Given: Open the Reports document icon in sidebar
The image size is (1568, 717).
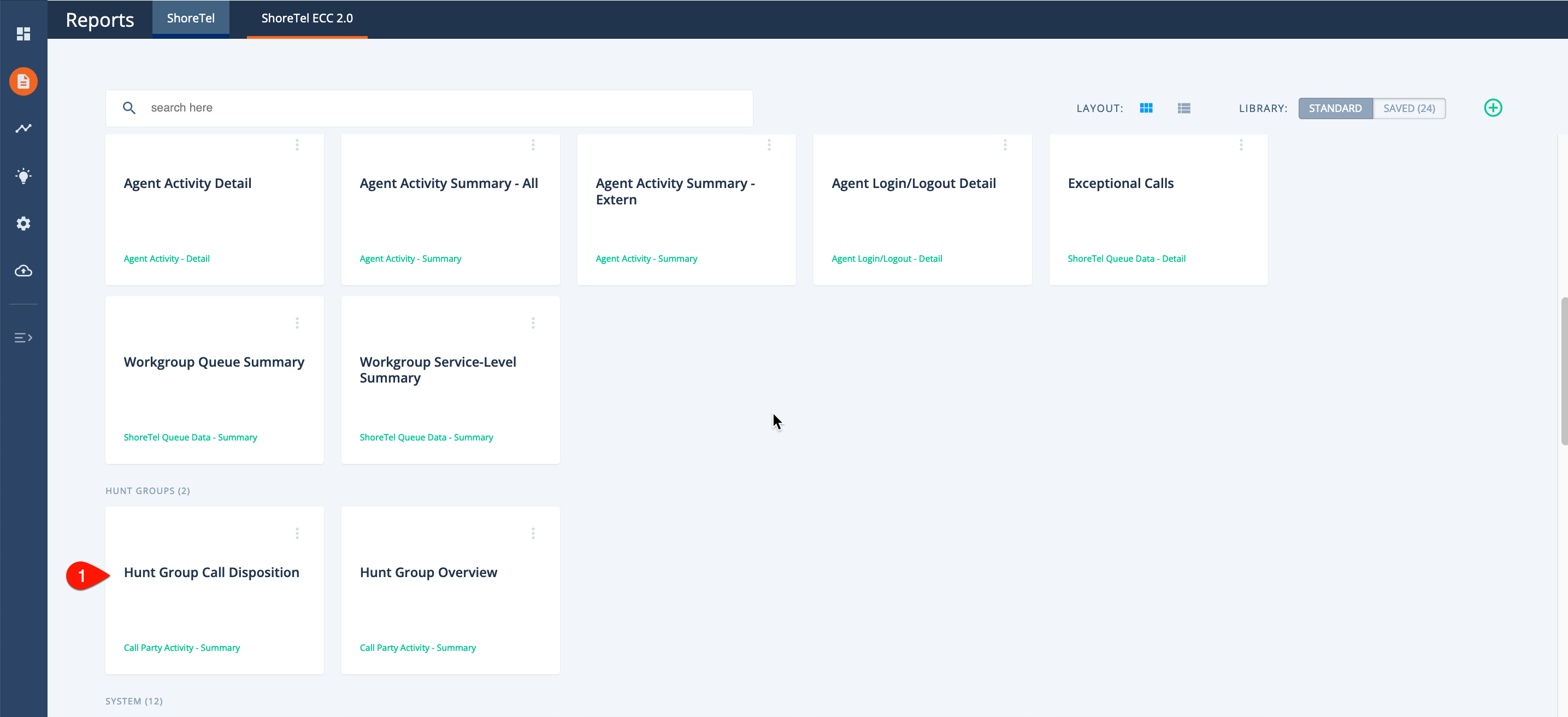Looking at the screenshot, I should tap(23, 81).
